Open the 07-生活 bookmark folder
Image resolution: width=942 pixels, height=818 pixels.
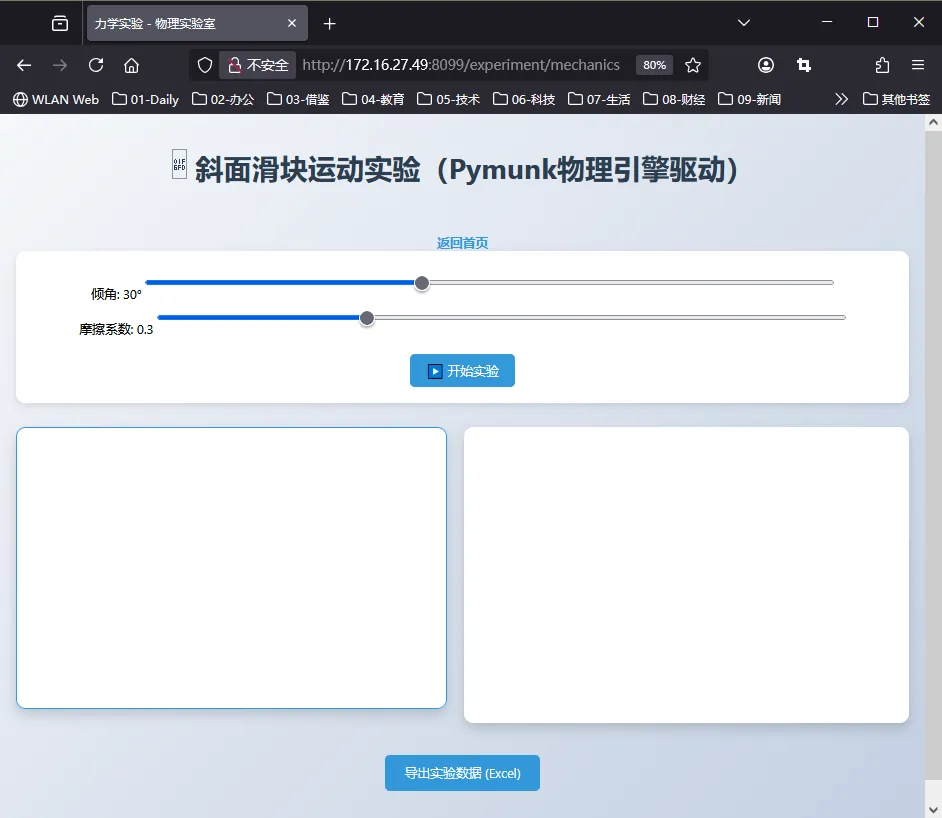click(x=599, y=99)
